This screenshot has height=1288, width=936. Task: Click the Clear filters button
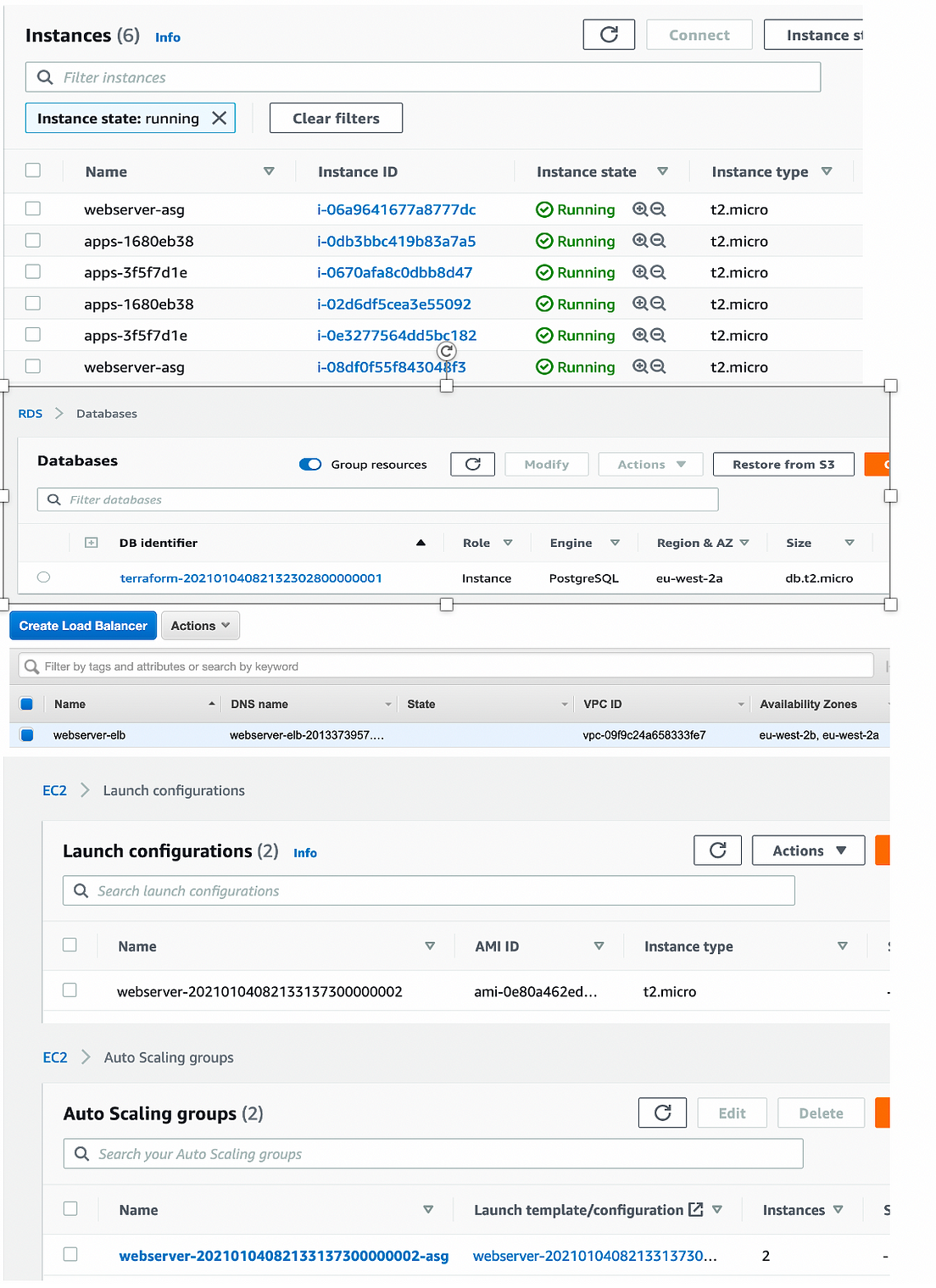336,118
